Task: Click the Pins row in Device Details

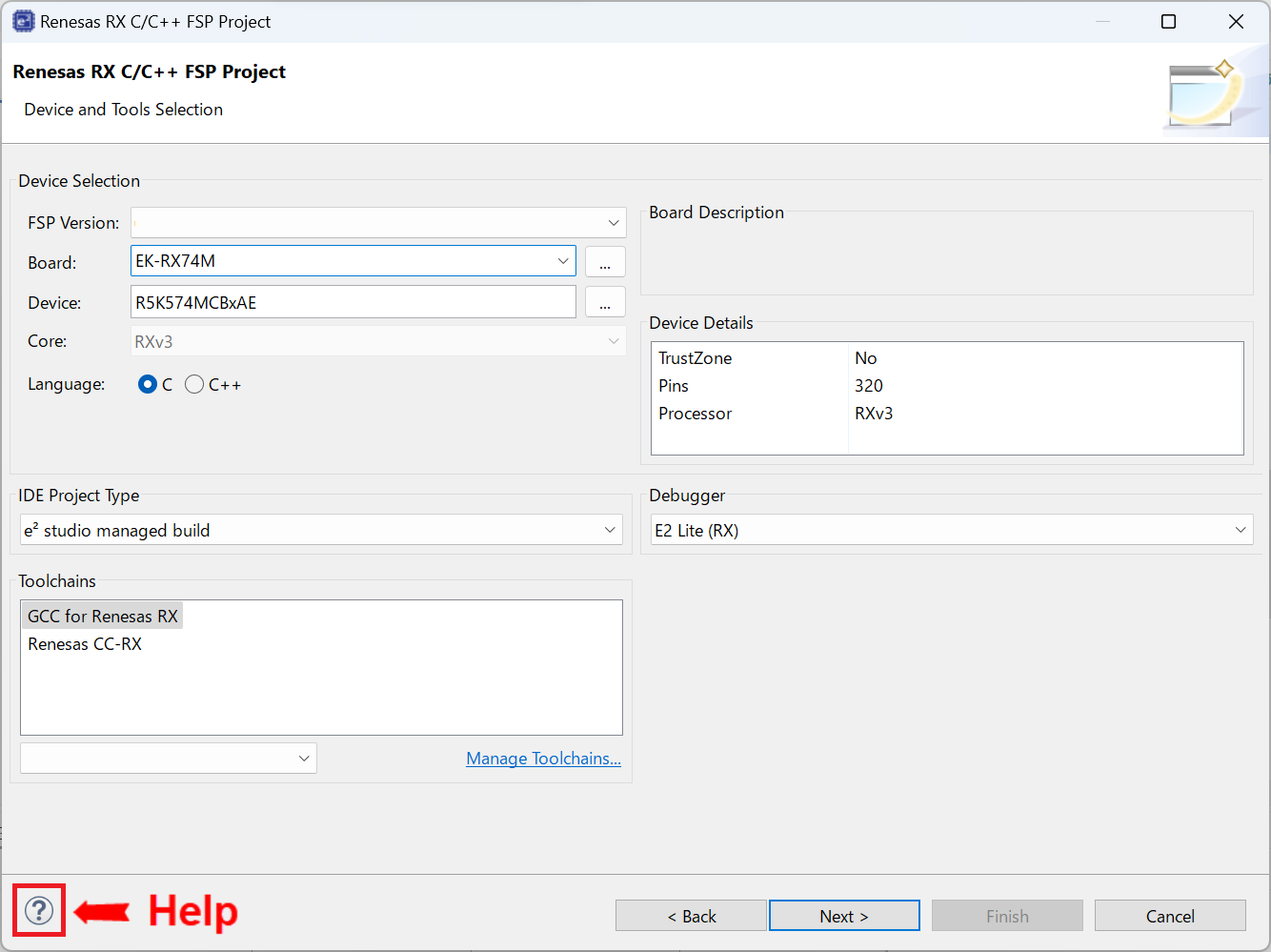Action: coord(947,386)
